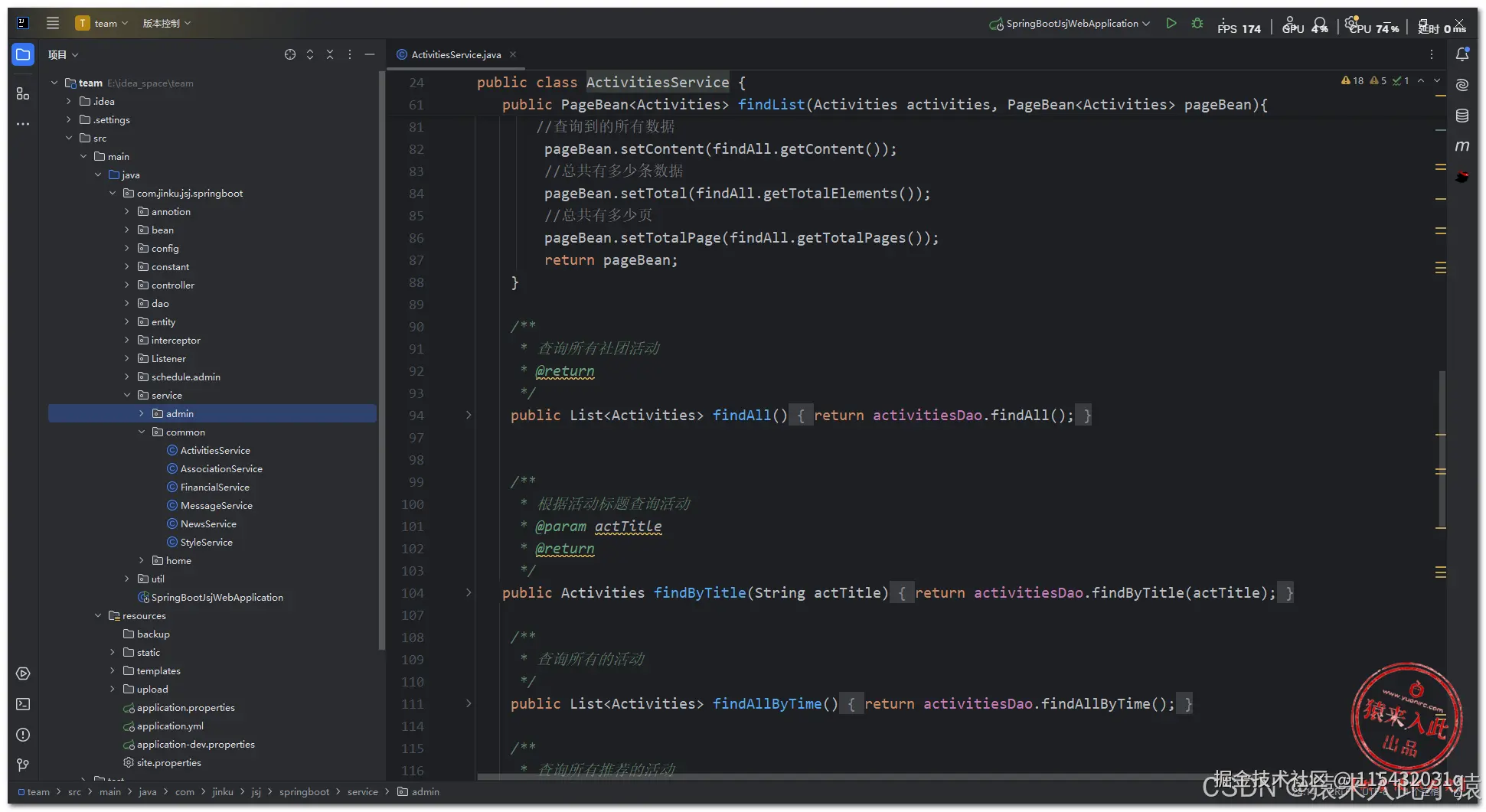
Task: Click jinku in breadcrumb bar
Action: pos(223,792)
